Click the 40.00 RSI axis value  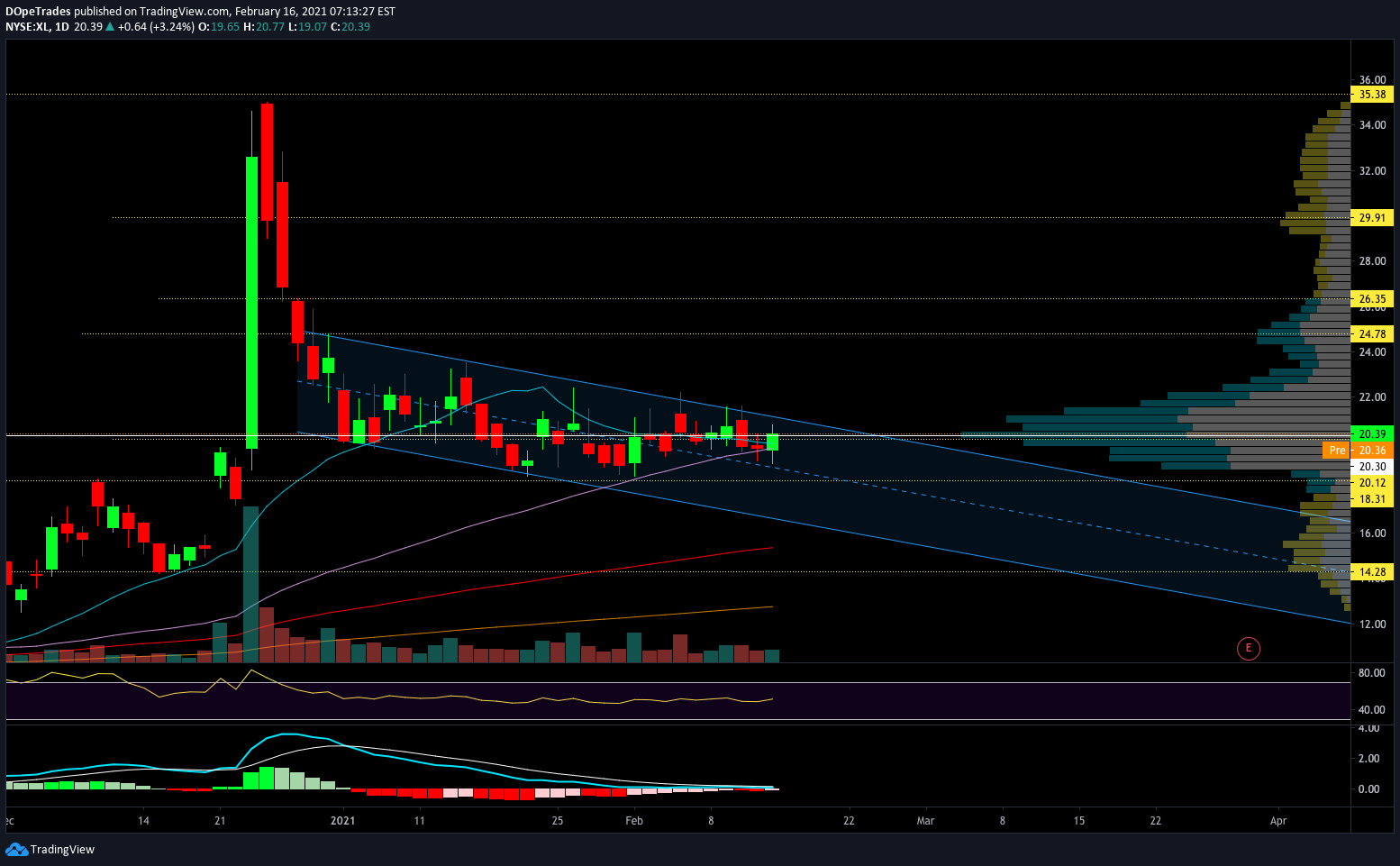tap(1372, 710)
